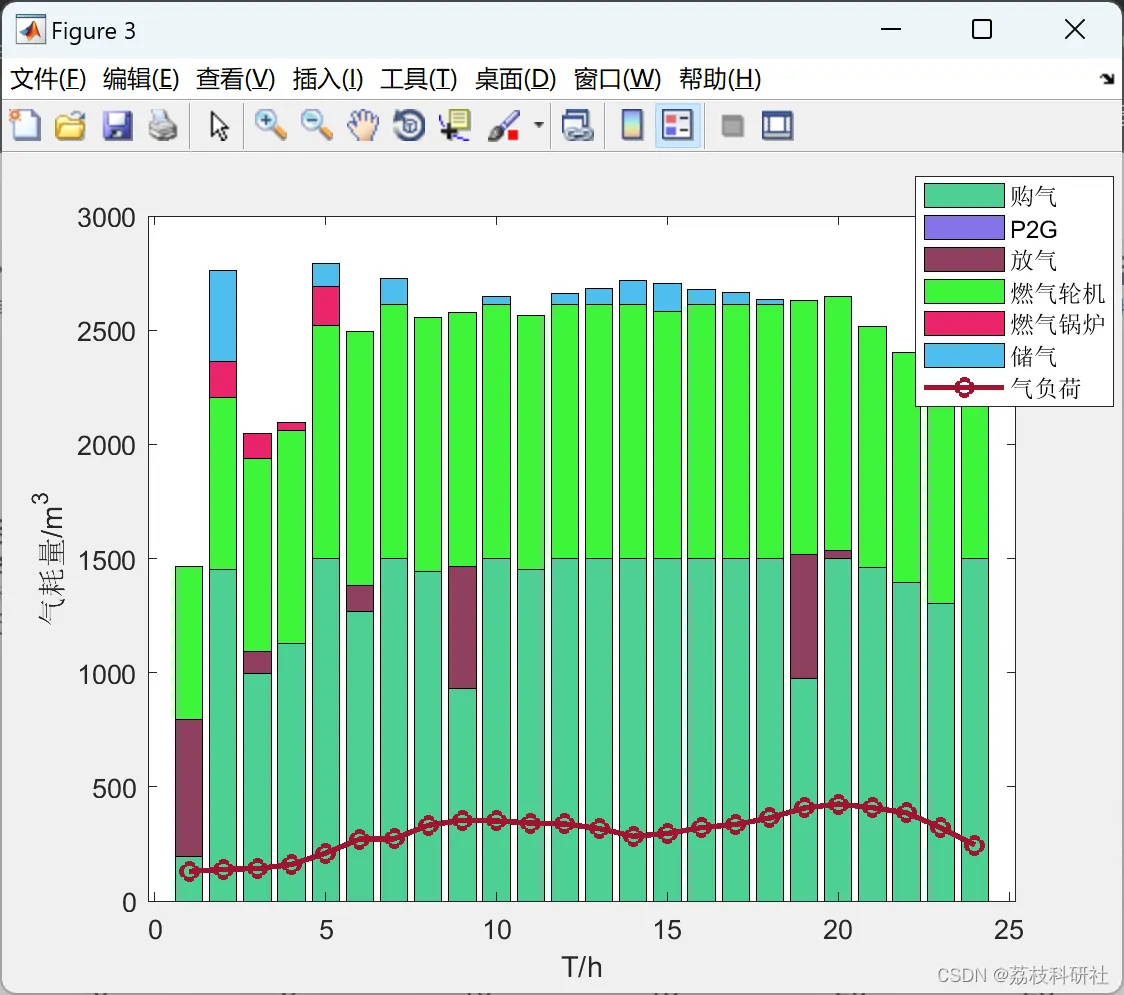Expand the Brush tool color dropdown arrow
The width and height of the screenshot is (1124, 995).
pos(538,125)
